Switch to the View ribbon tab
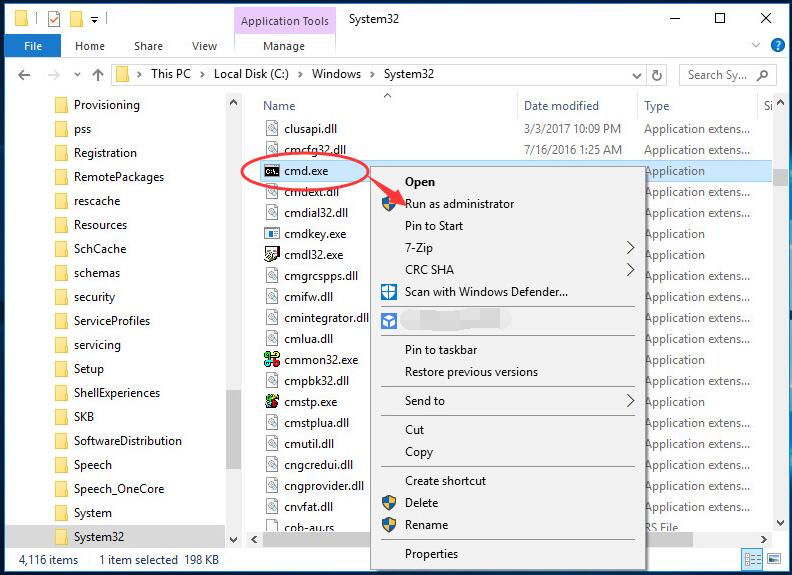Image resolution: width=792 pixels, height=575 pixels. coord(204,46)
